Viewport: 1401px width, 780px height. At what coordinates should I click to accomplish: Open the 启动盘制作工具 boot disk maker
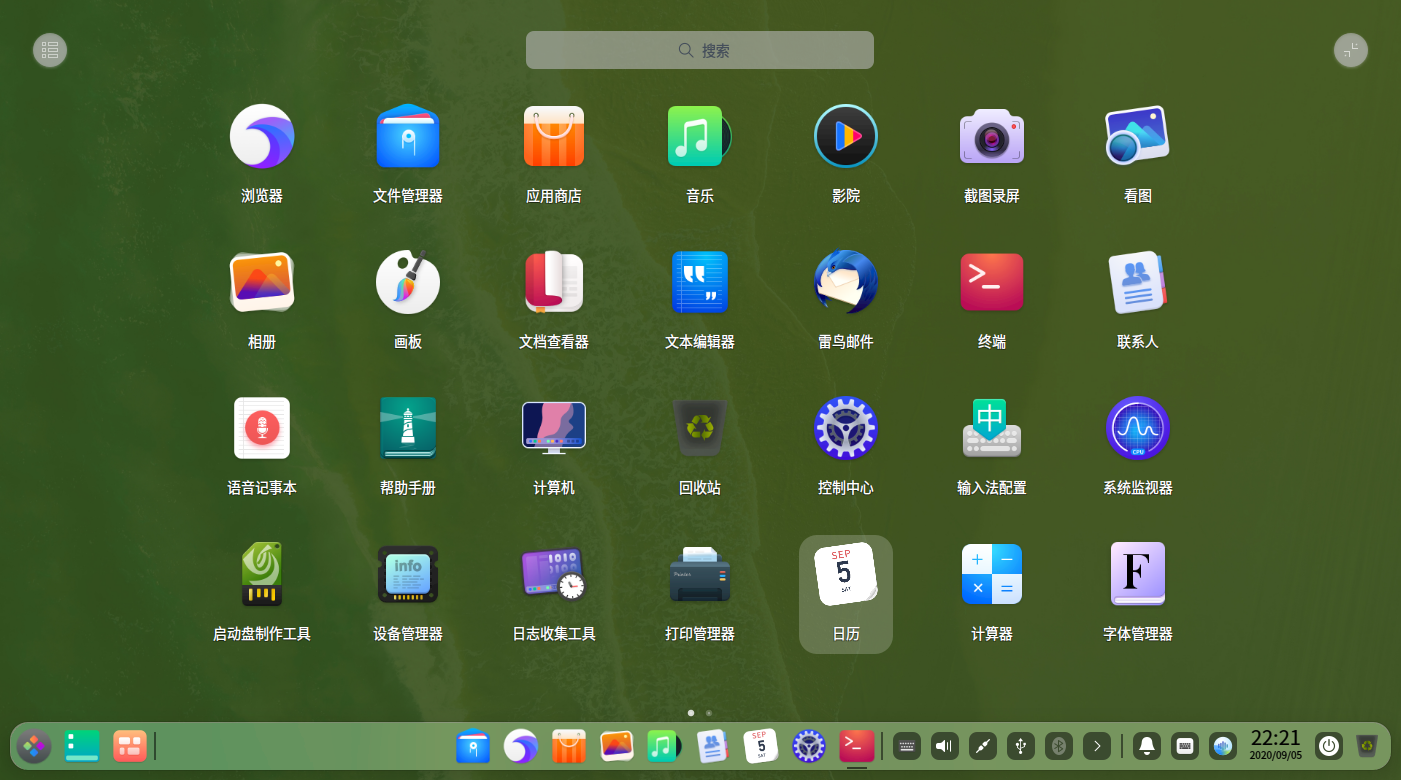tap(262, 575)
